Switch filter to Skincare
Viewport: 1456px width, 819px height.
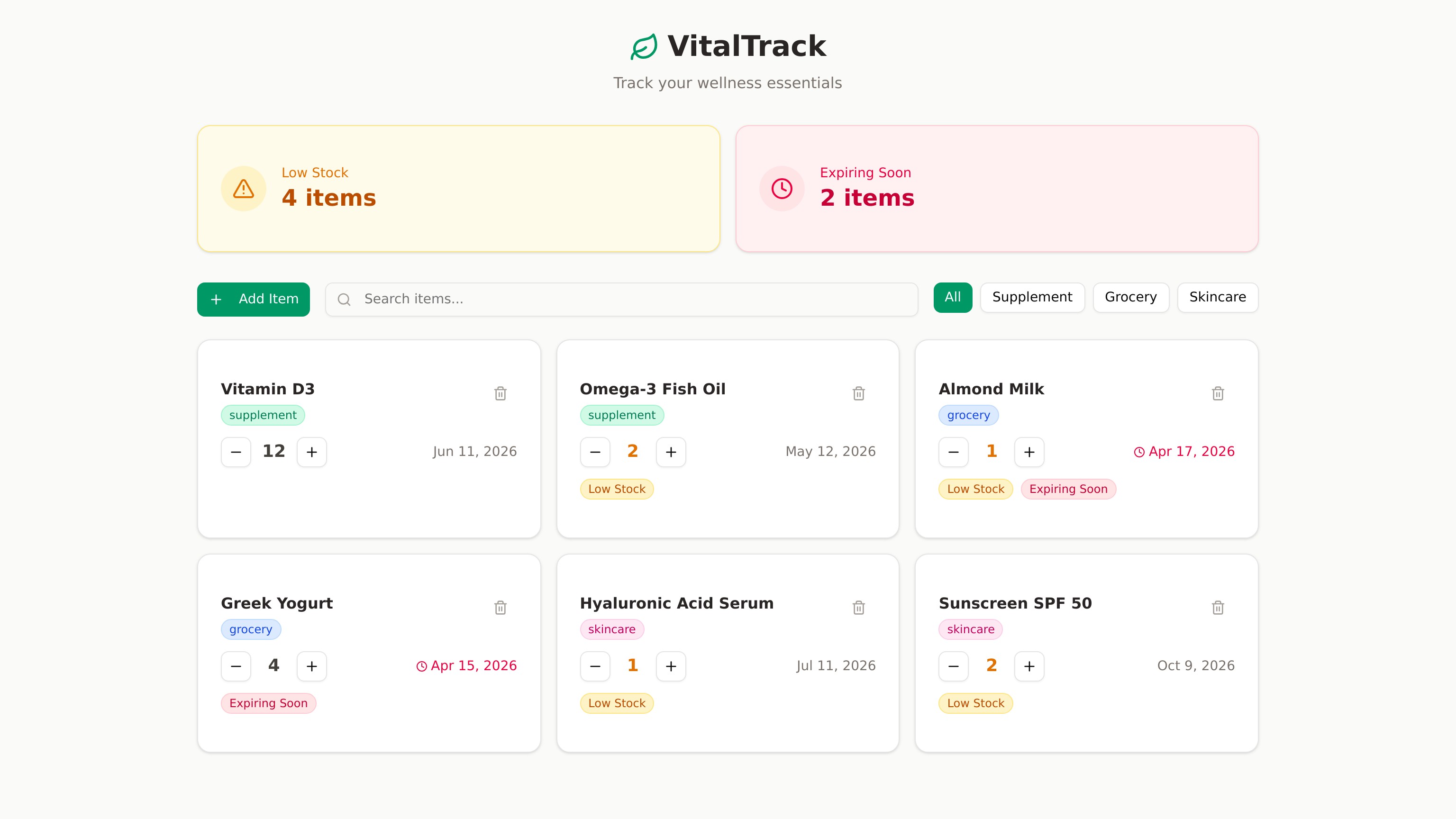[1218, 297]
